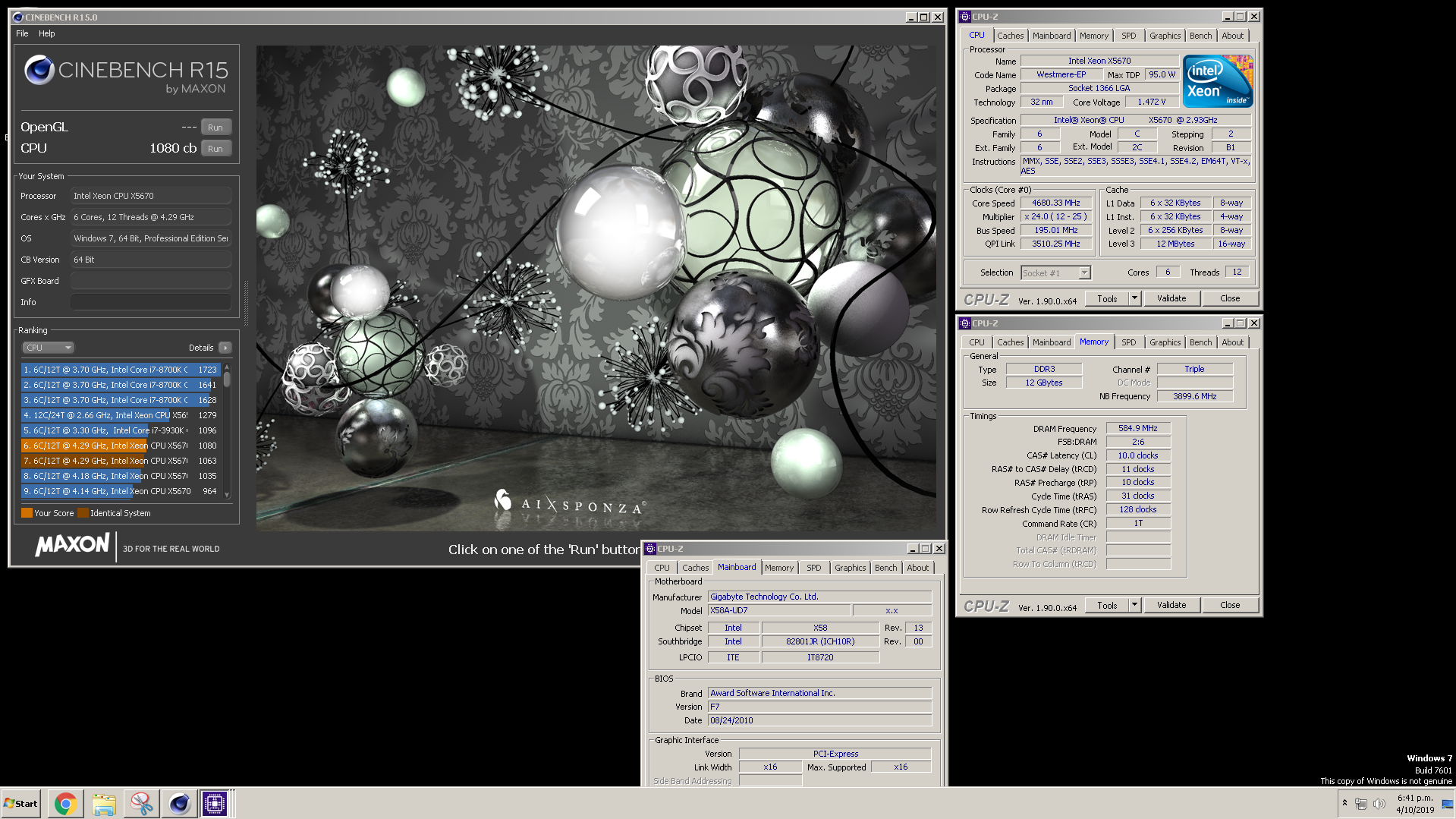Open Graphics tab in Memory CPU-Z window
Image resolution: width=1456 pixels, height=819 pixels.
1165,342
